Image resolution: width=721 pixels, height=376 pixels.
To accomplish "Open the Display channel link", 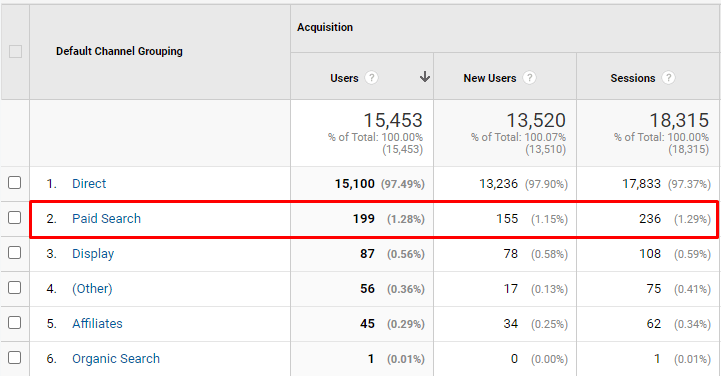I will [x=93, y=254].
